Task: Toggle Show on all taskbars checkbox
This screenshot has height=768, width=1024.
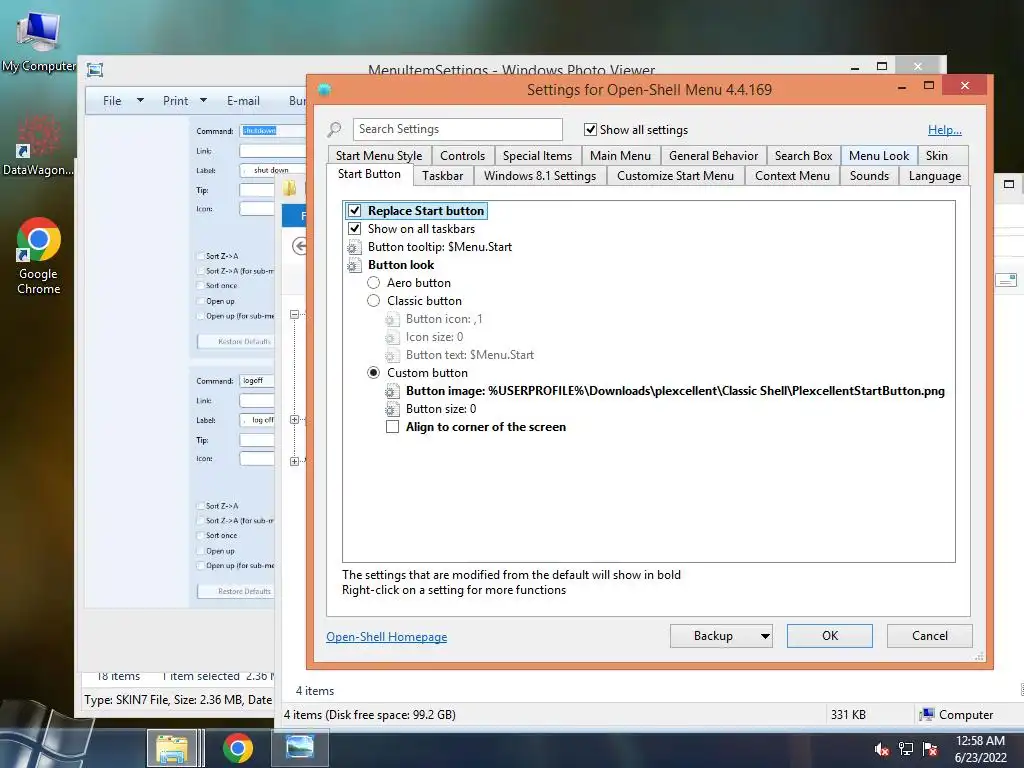Action: 355,229
